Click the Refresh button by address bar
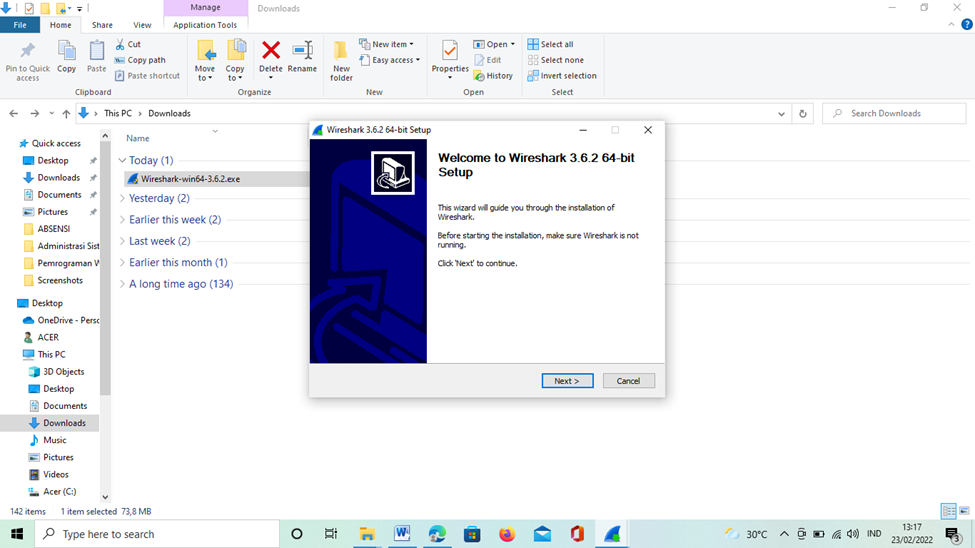 803,113
